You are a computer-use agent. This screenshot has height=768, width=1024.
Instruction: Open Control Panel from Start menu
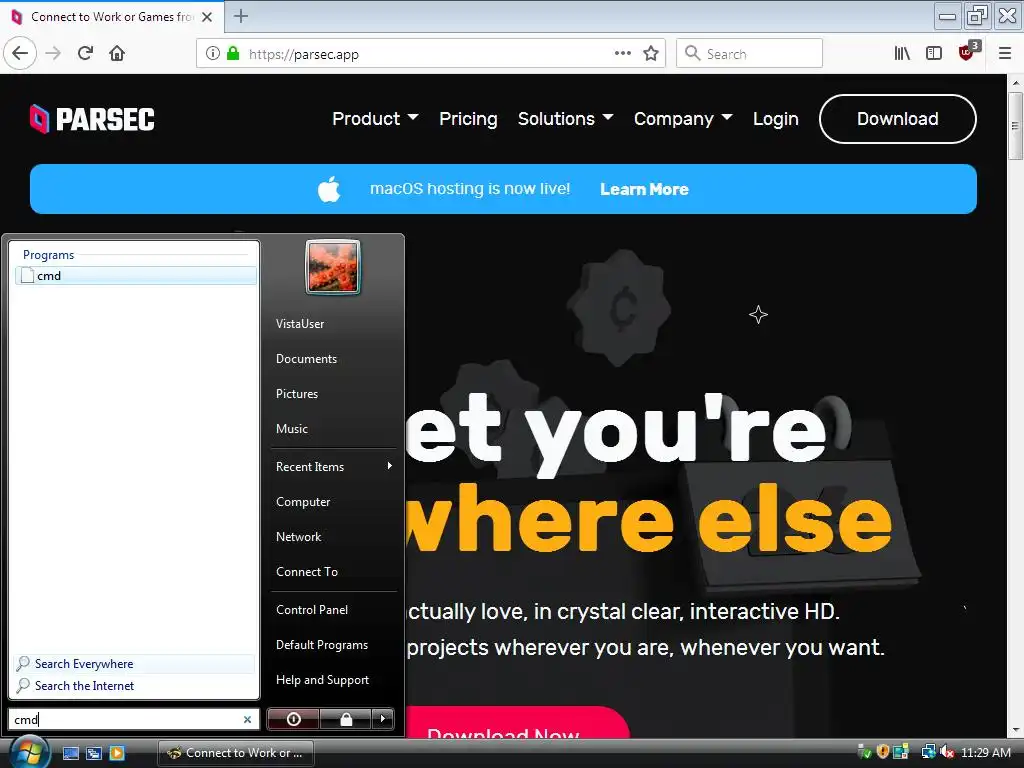coord(312,609)
